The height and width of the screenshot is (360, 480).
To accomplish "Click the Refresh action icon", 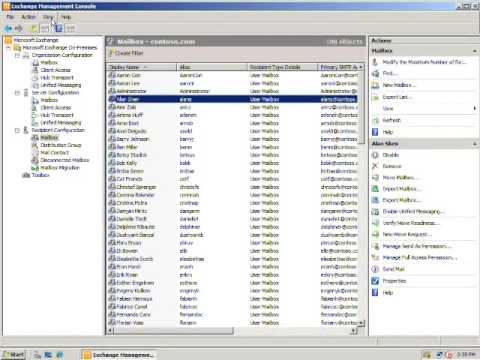I will [375, 120].
